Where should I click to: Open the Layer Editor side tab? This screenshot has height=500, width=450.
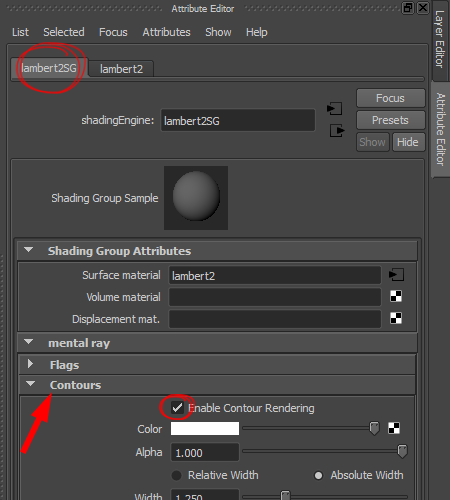[x=440, y=39]
